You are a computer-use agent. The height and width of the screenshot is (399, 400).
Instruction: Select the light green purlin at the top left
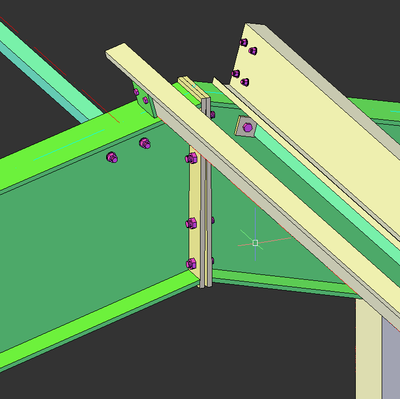tap(50, 70)
